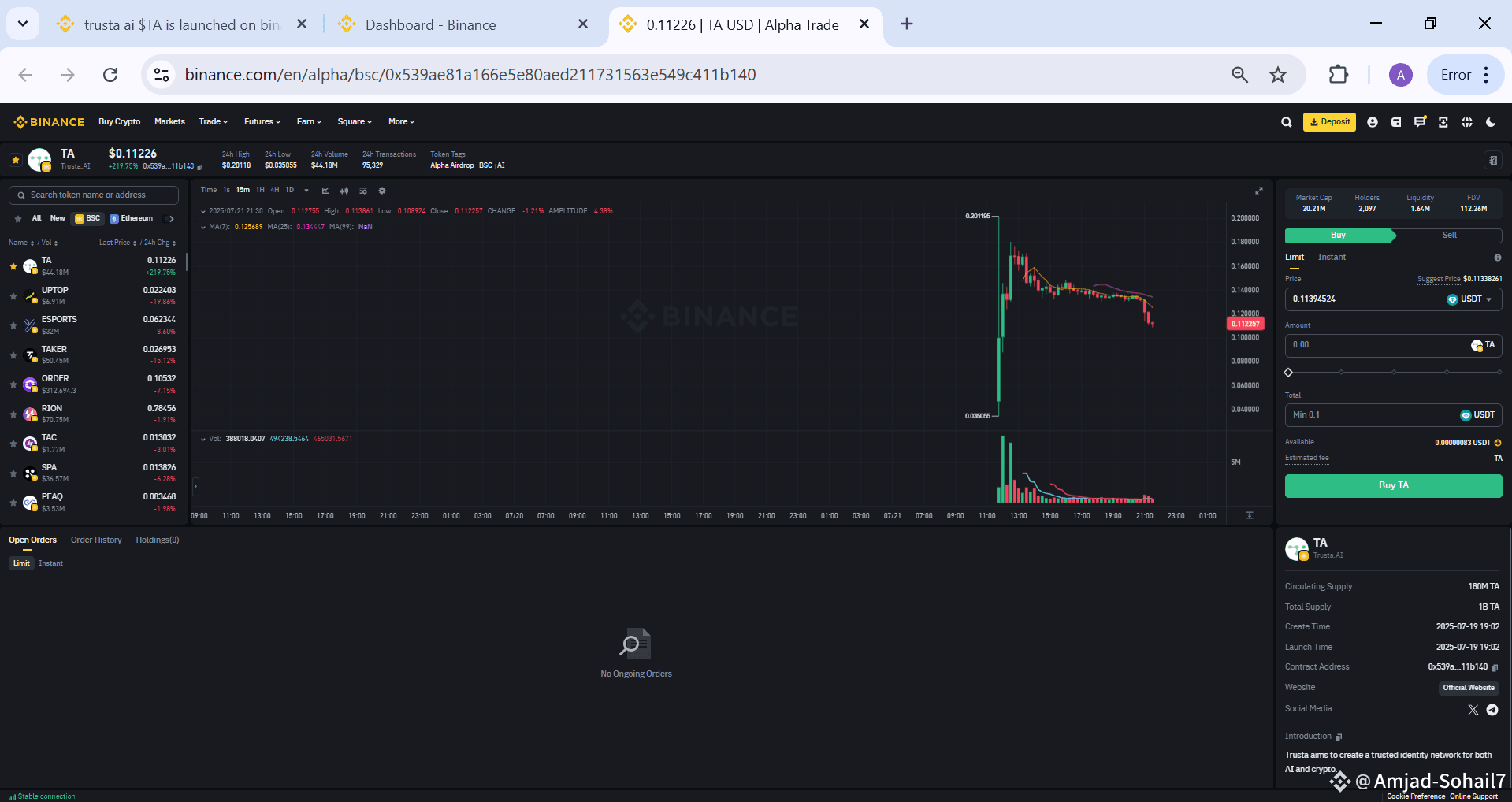Open the Markets menu item

point(169,122)
